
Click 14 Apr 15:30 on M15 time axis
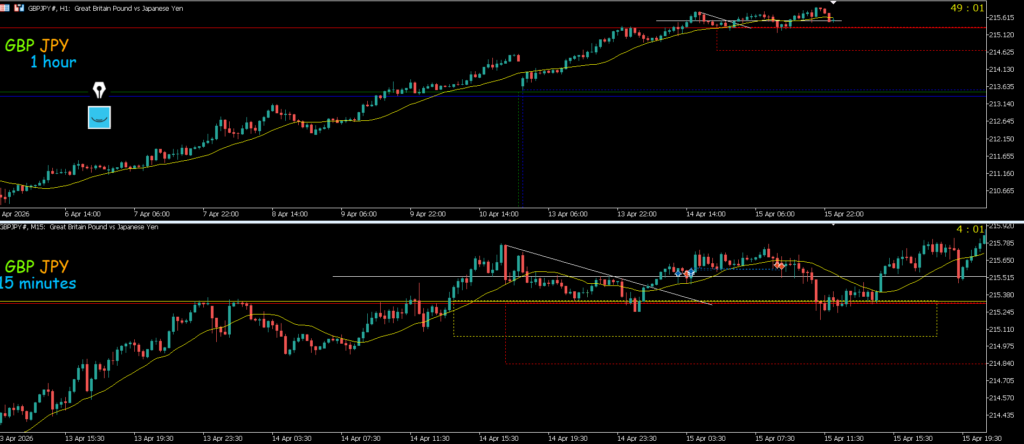click(x=497, y=438)
